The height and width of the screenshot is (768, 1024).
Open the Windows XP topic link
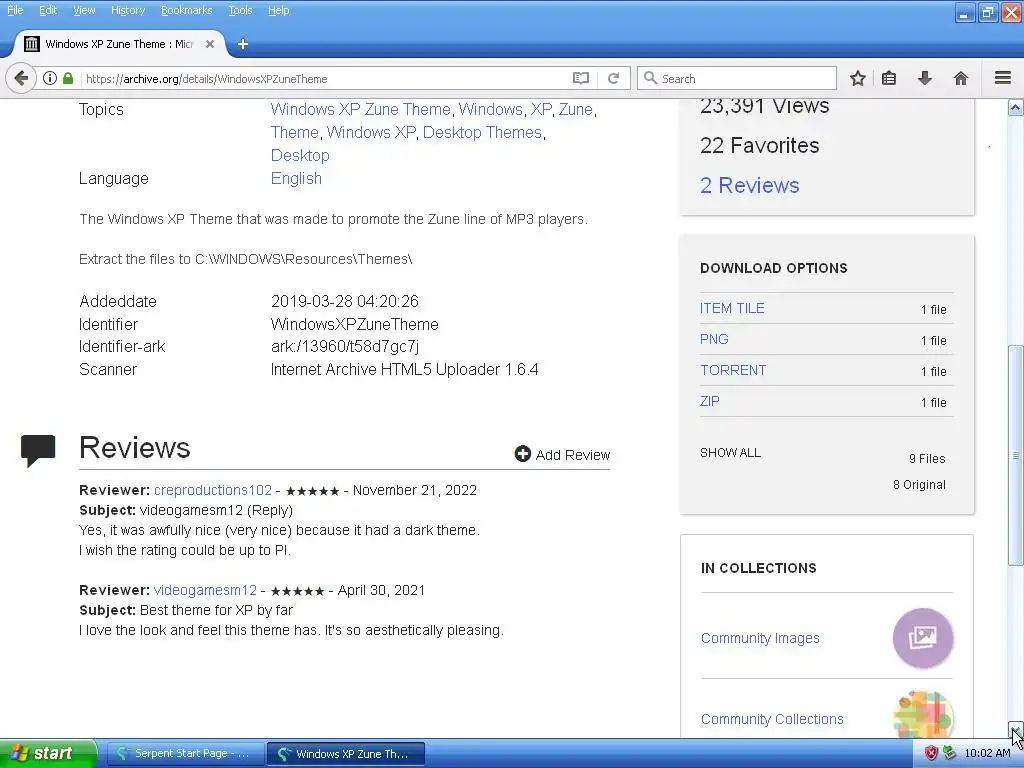[x=371, y=132]
